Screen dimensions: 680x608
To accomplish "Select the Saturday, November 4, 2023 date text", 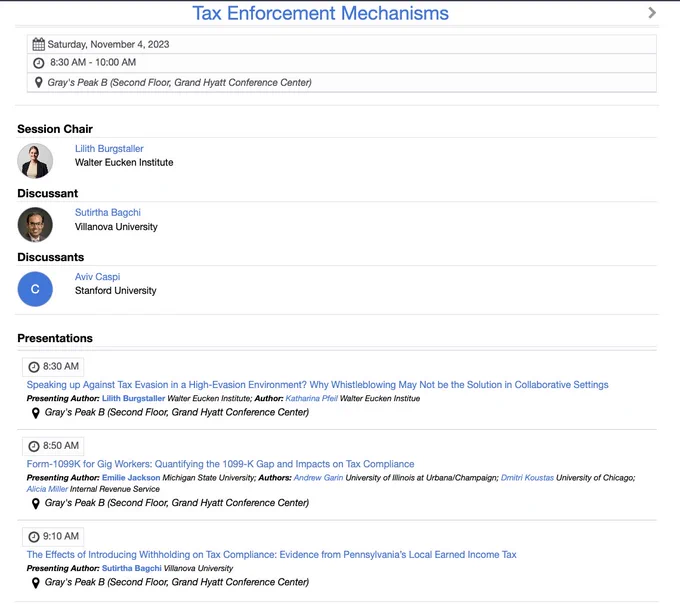I will (108, 44).
